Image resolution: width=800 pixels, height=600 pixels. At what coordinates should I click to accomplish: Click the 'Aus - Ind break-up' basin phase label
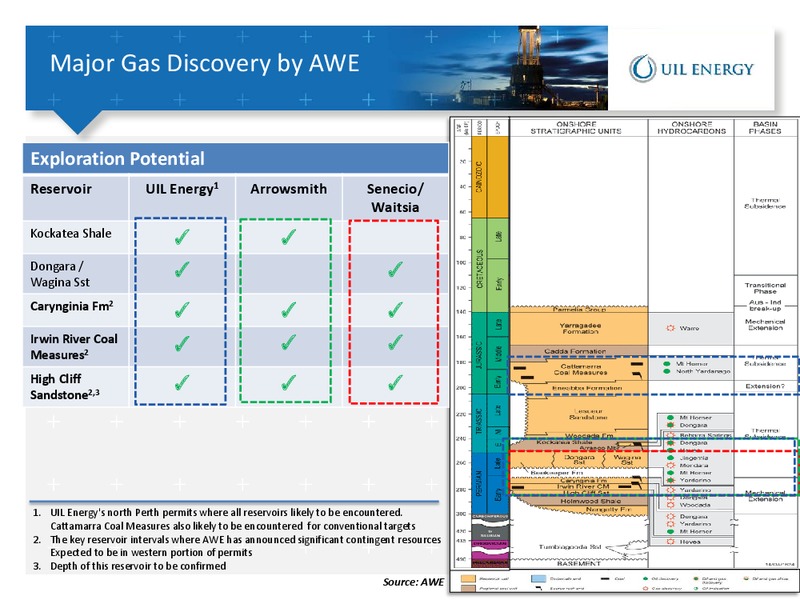pyautogui.click(x=765, y=305)
